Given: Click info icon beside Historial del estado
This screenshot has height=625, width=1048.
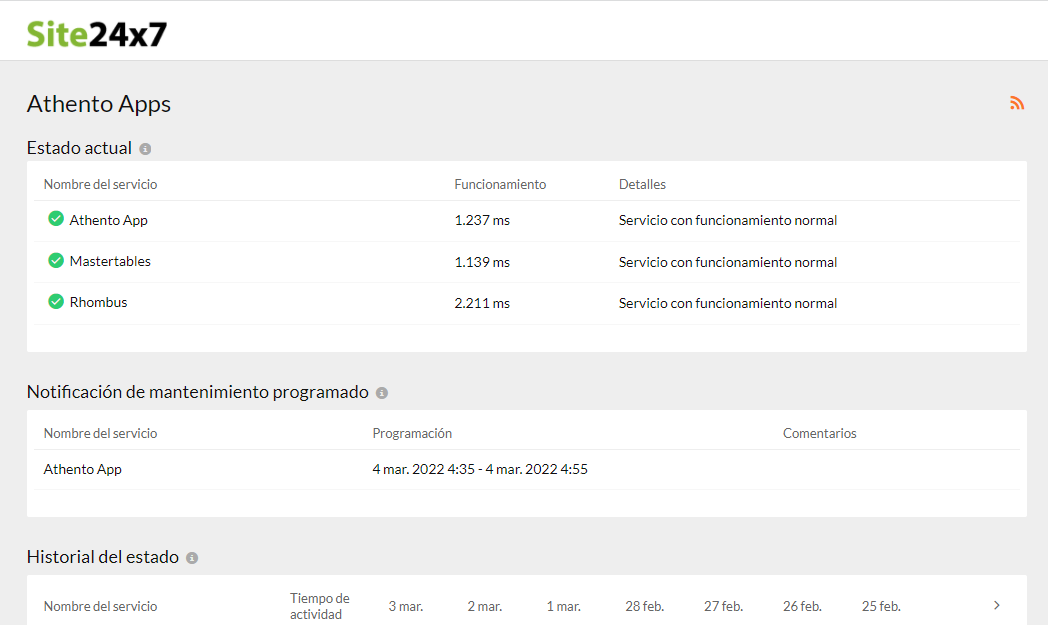Looking at the screenshot, I should (x=192, y=558).
